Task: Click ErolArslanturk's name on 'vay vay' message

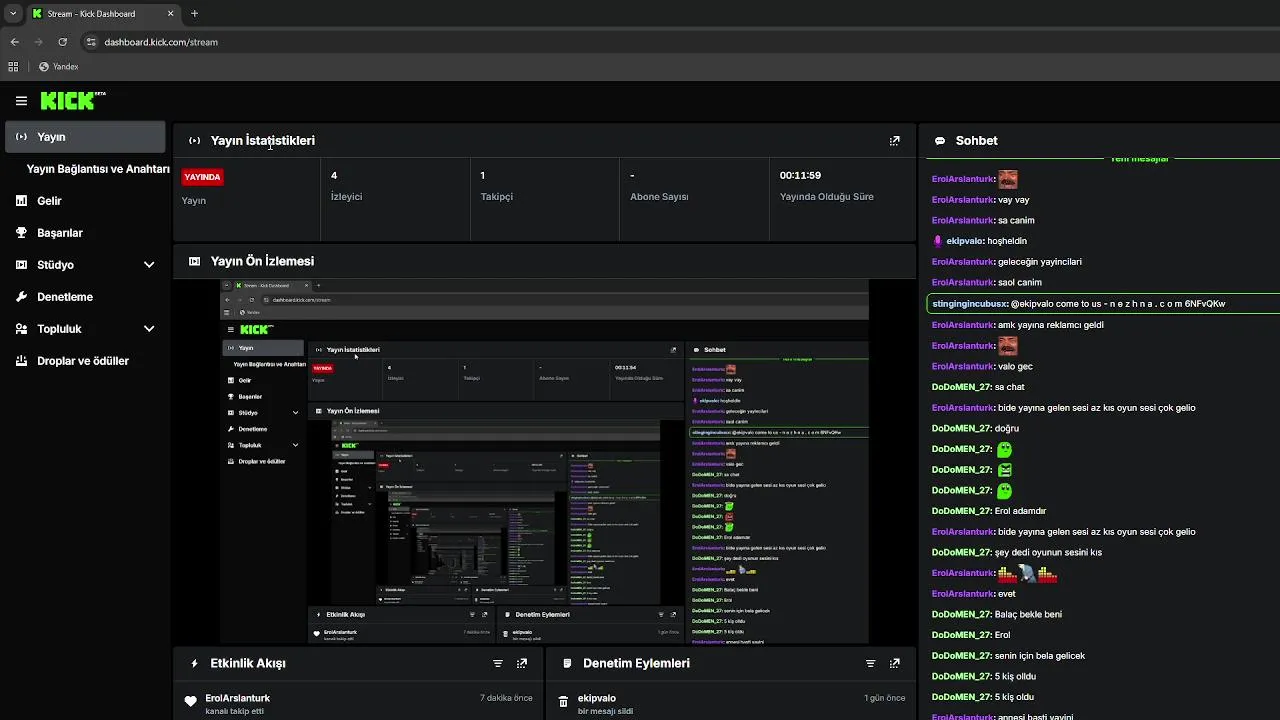Action: [x=963, y=200]
